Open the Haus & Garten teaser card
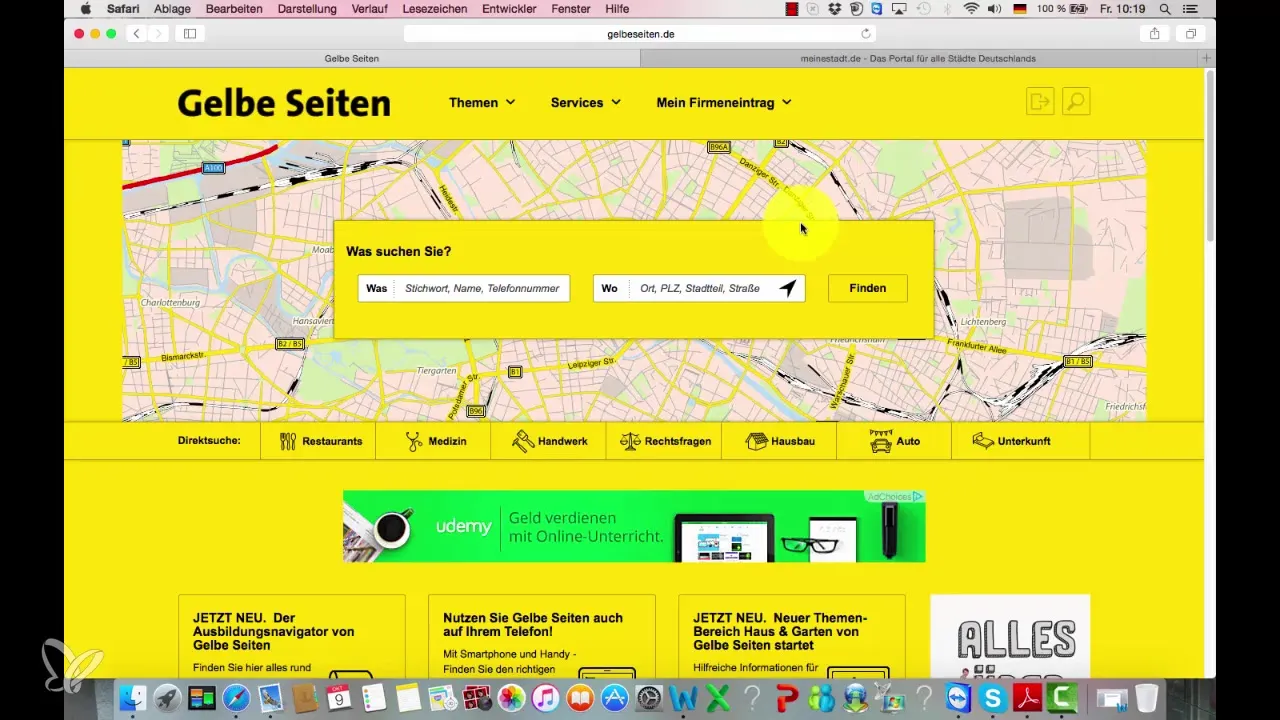This screenshot has height=720, width=1280. [792, 637]
